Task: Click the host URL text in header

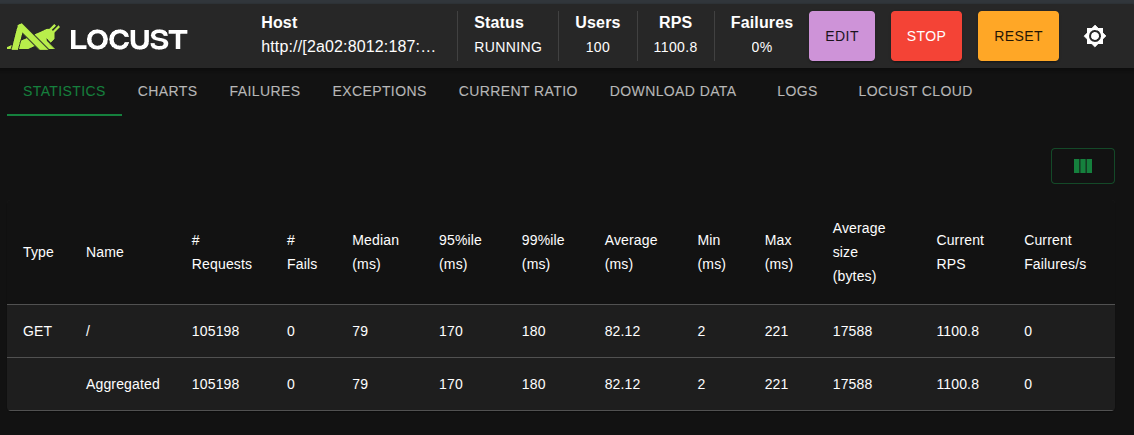Action: [x=349, y=47]
